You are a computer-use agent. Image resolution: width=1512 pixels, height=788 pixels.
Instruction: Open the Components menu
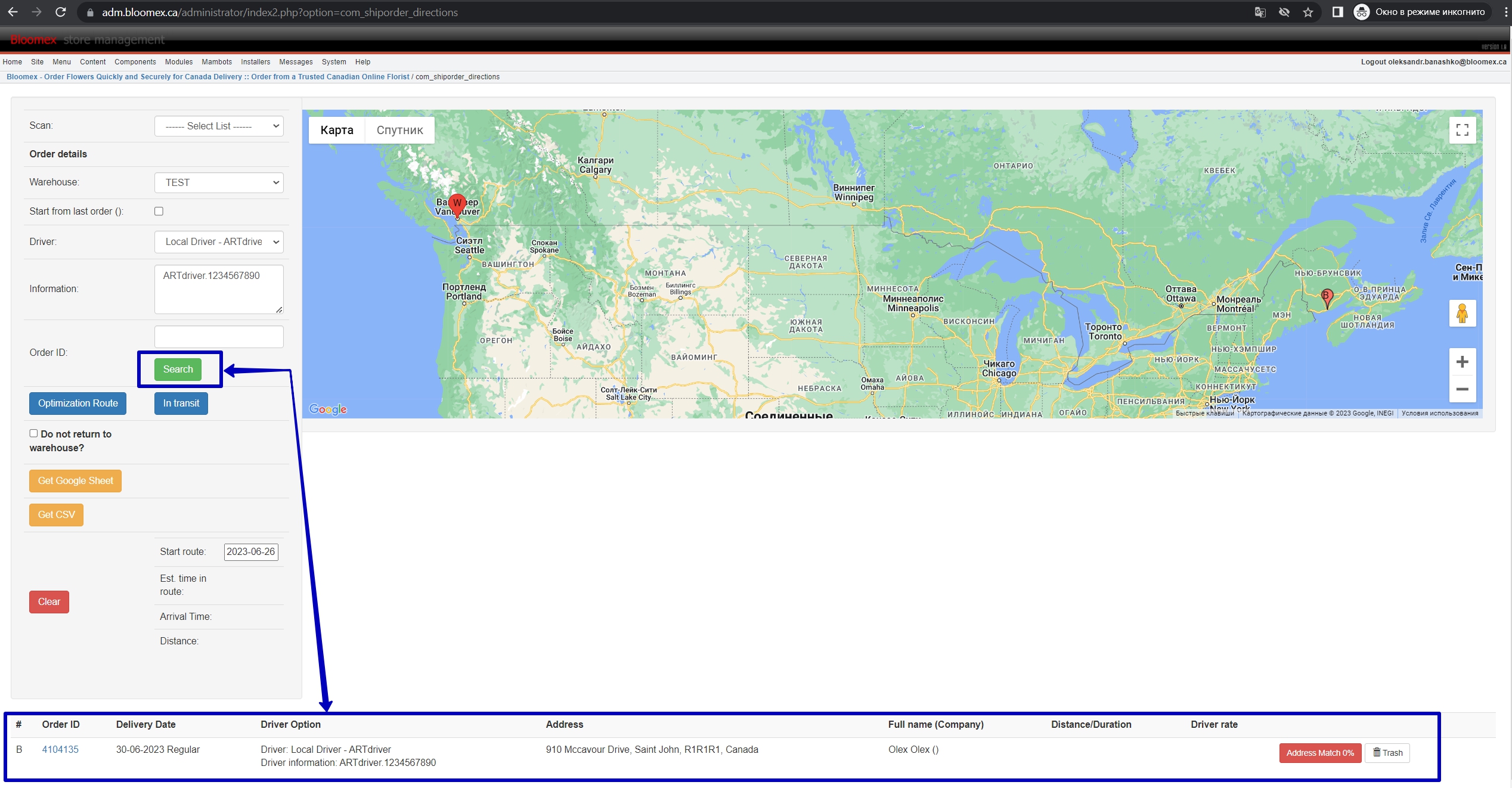click(135, 62)
